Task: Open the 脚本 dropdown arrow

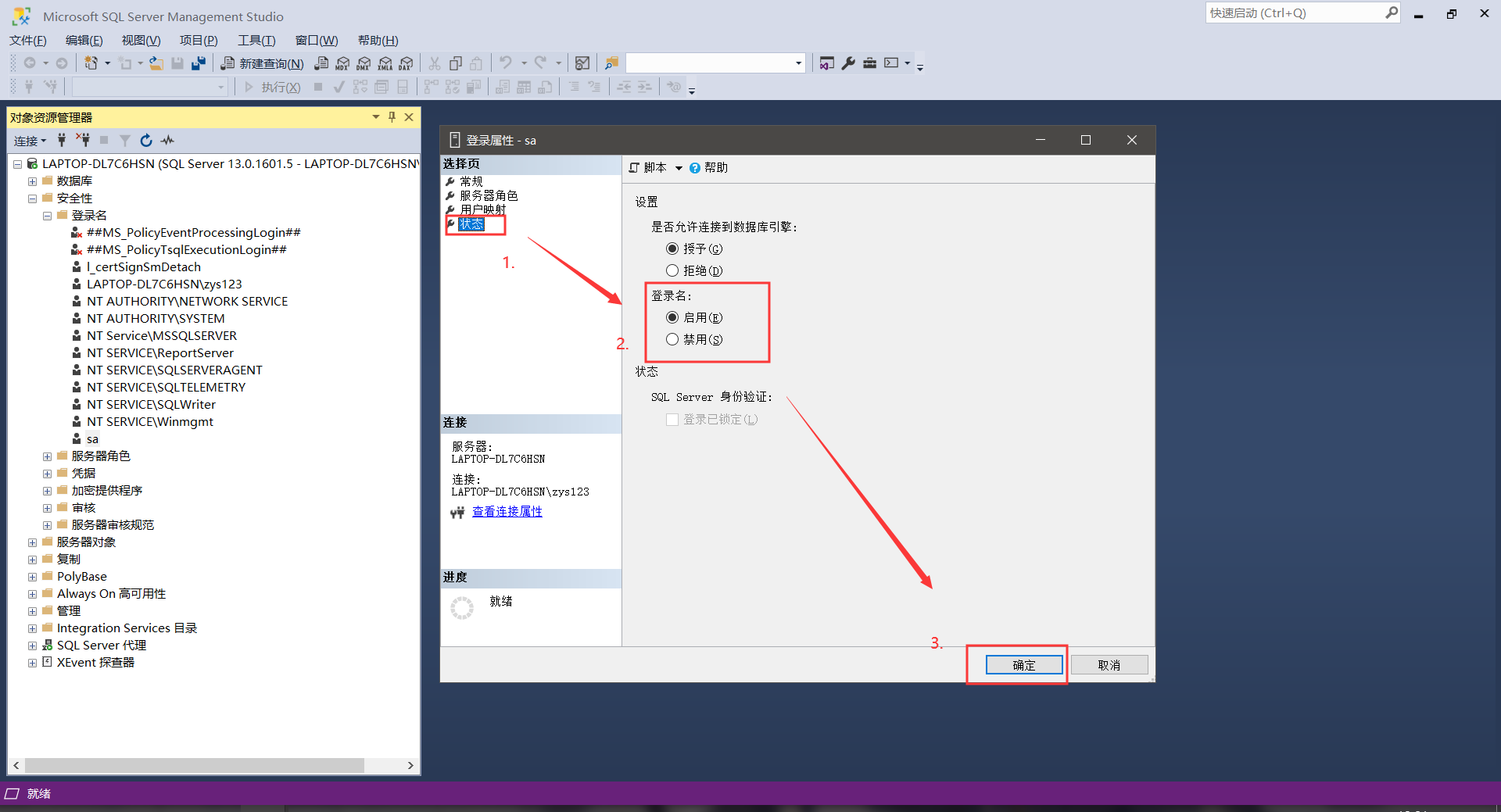Action: tap(679, 167)
